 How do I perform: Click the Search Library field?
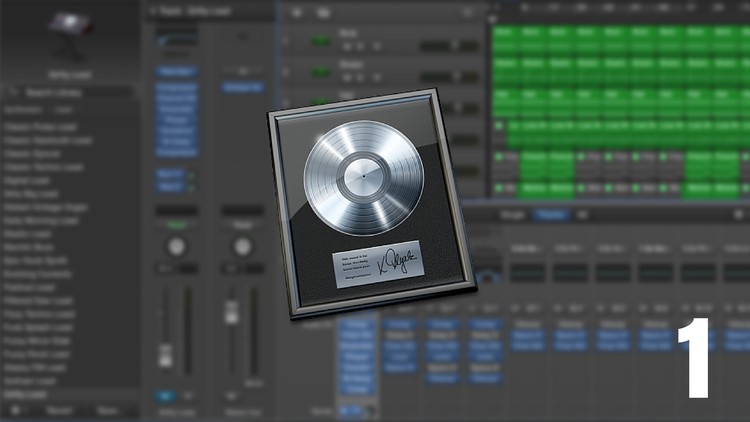(70, 92)
